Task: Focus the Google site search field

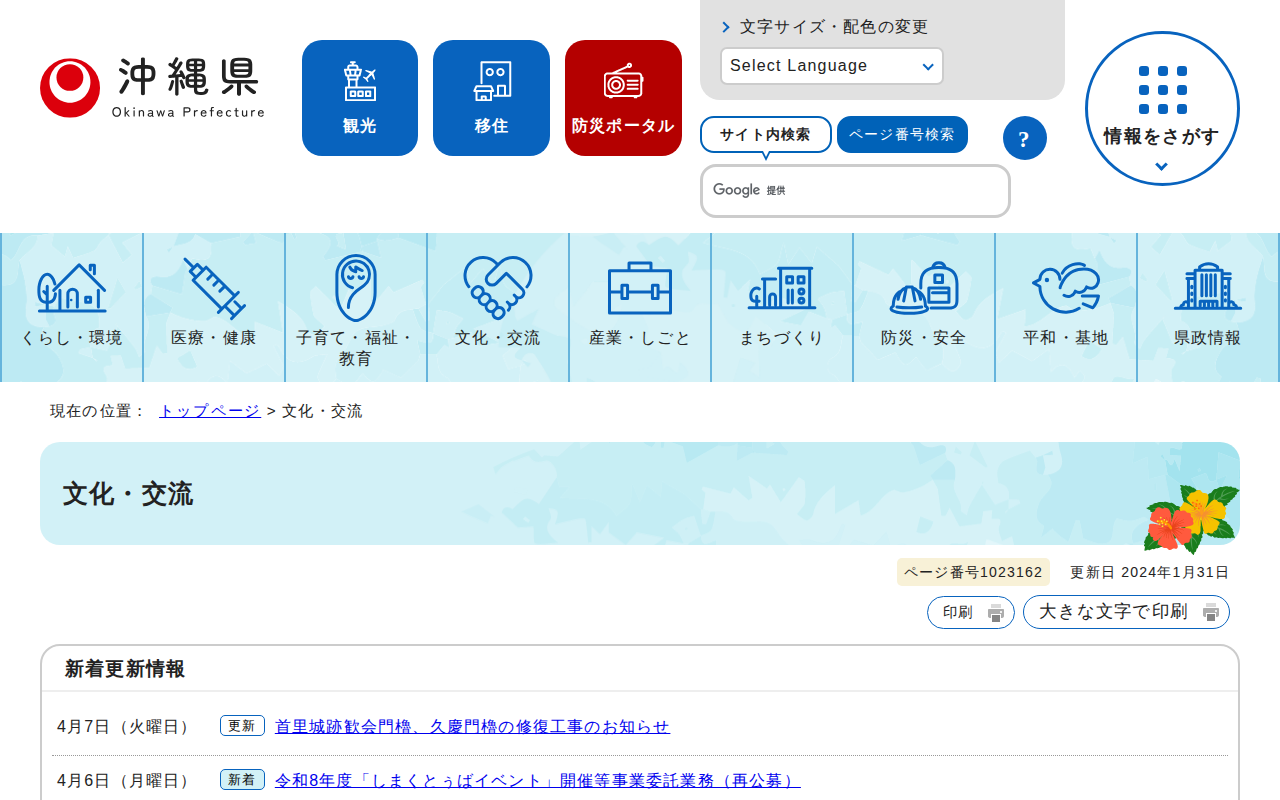Action: (x=855, y=191)
